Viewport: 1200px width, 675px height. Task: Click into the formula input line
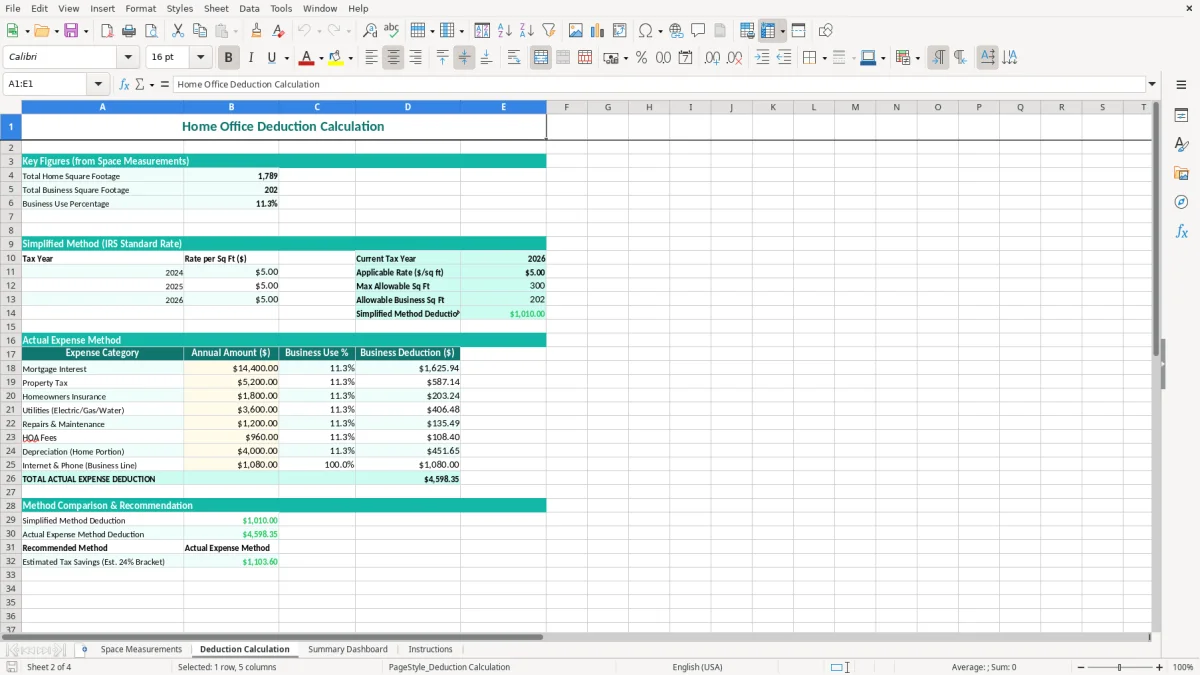point(658,84)
